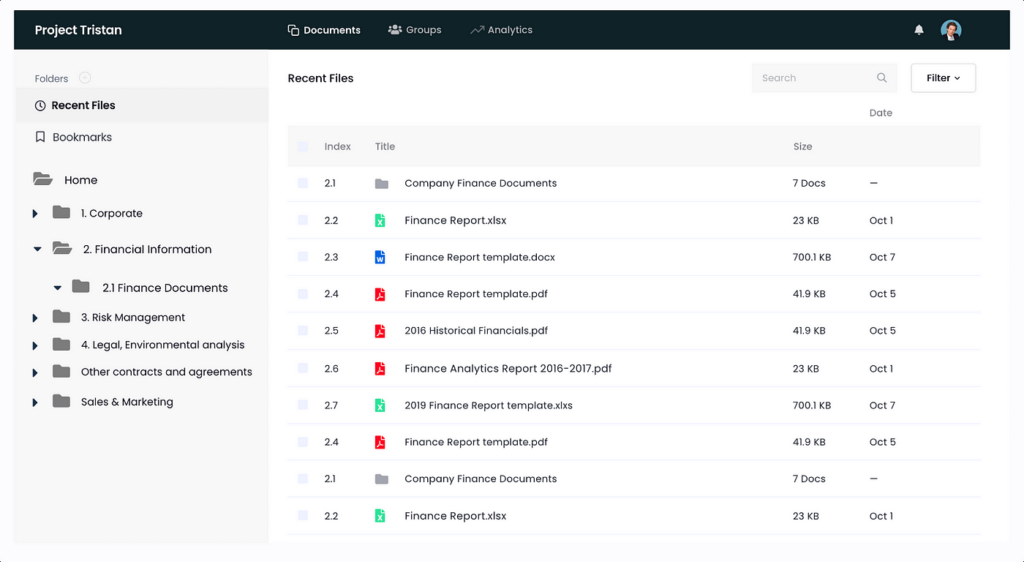1024x562 pixels.
Task: Open Bookmarks in the sidebar
Action: click(x=82, y=137)
